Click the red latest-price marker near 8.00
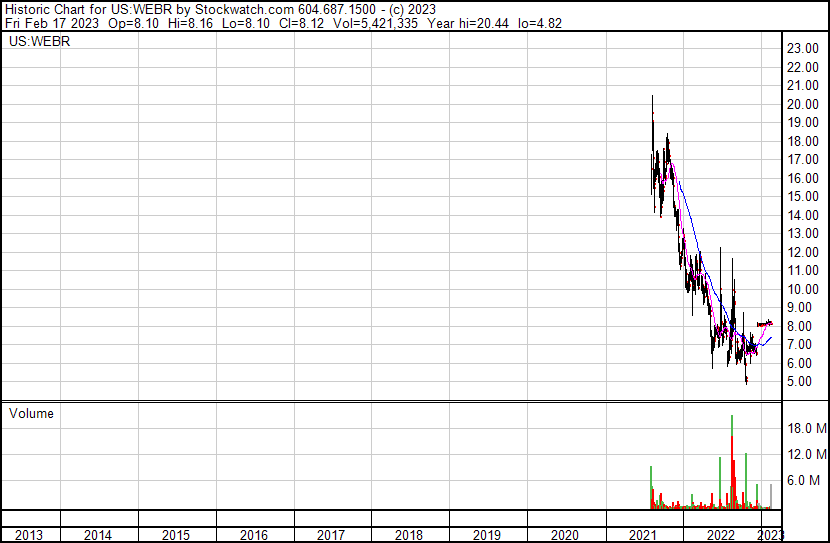Image resolution: width=830 pixels, height=543 pixels. (766, 323)
